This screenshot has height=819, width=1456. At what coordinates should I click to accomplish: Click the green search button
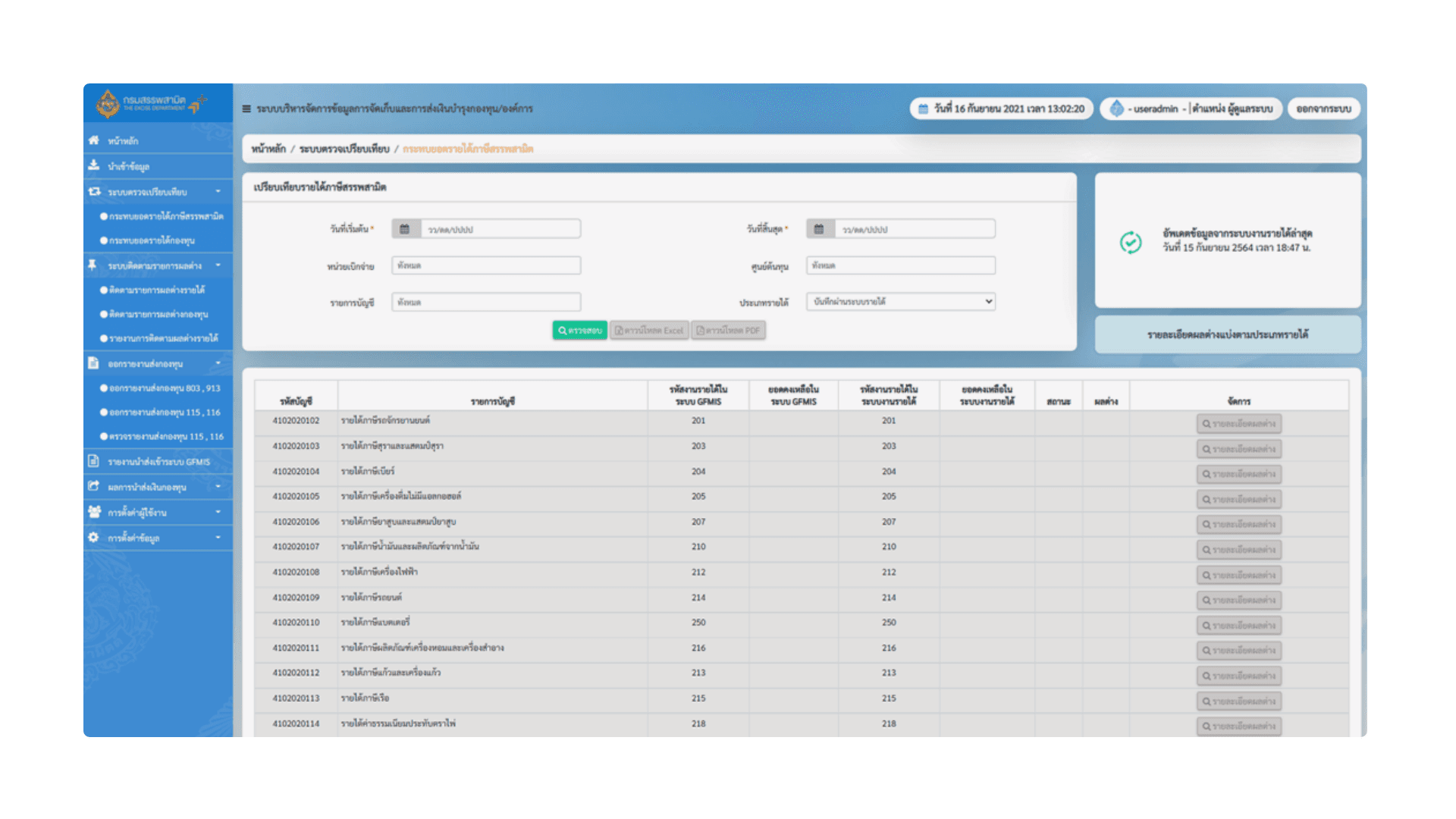pyautogui.click(x=579, y=331)
